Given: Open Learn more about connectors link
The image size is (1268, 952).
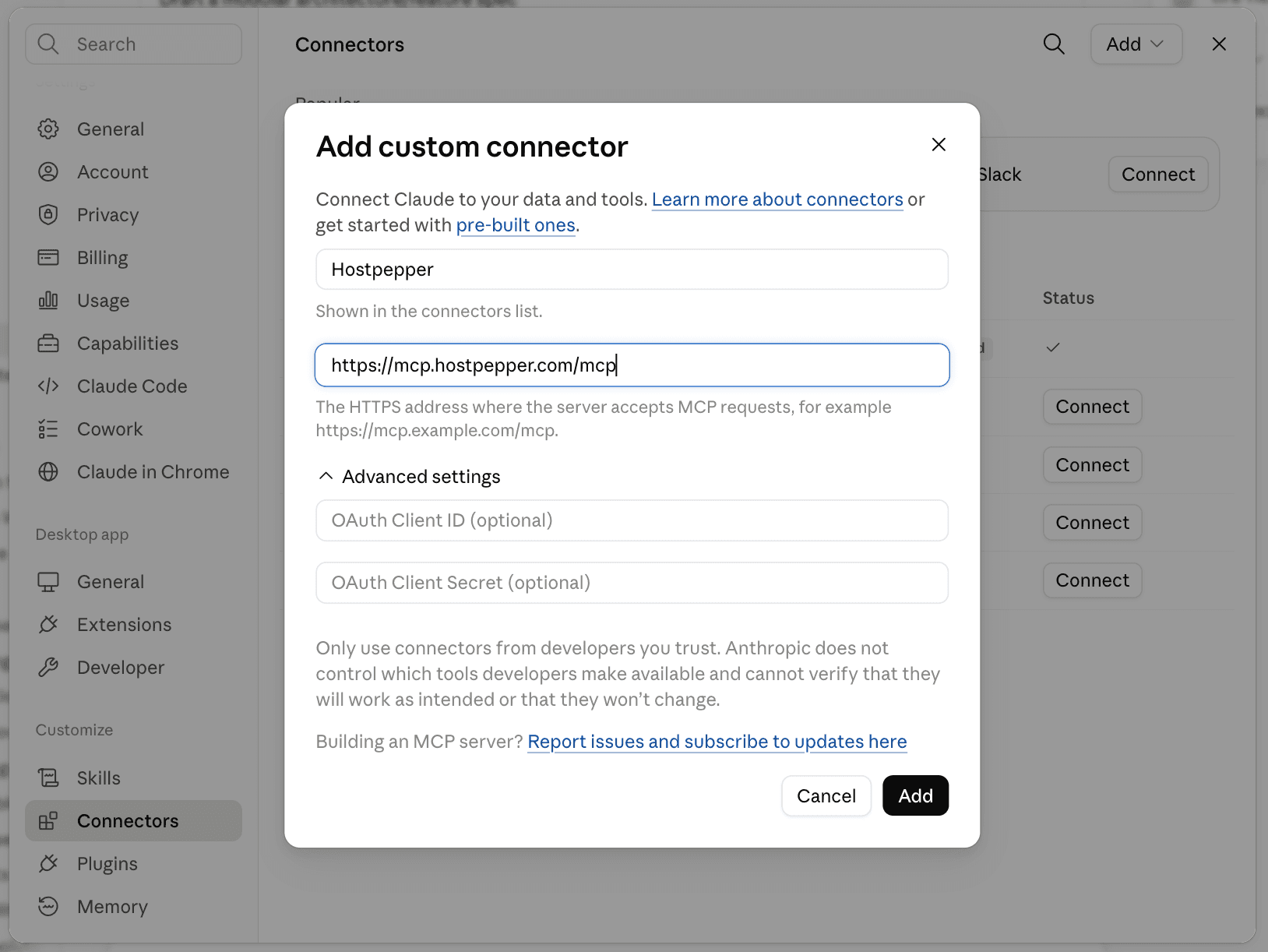Looking at the screenshot, I should [x=777, y=199].
